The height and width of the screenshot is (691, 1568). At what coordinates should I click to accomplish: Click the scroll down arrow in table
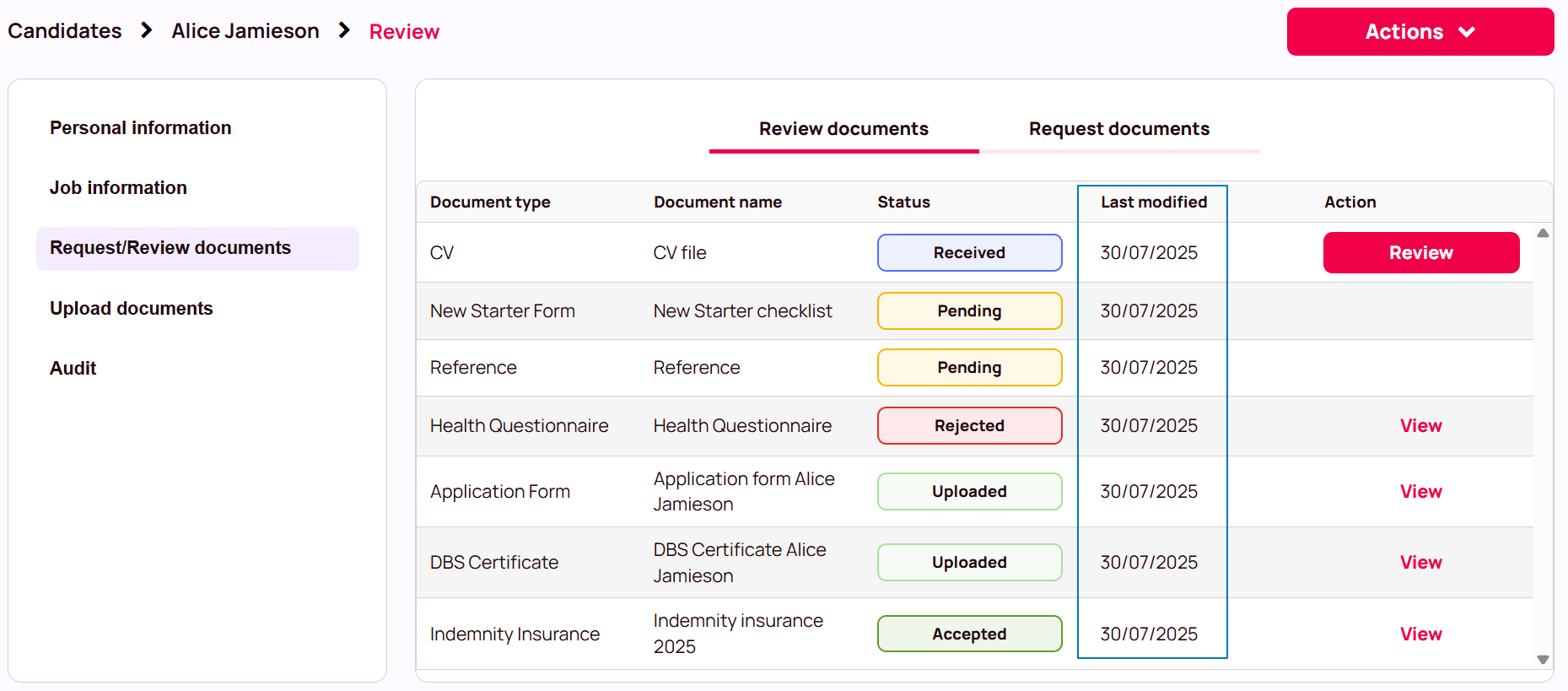point(1543,660)
